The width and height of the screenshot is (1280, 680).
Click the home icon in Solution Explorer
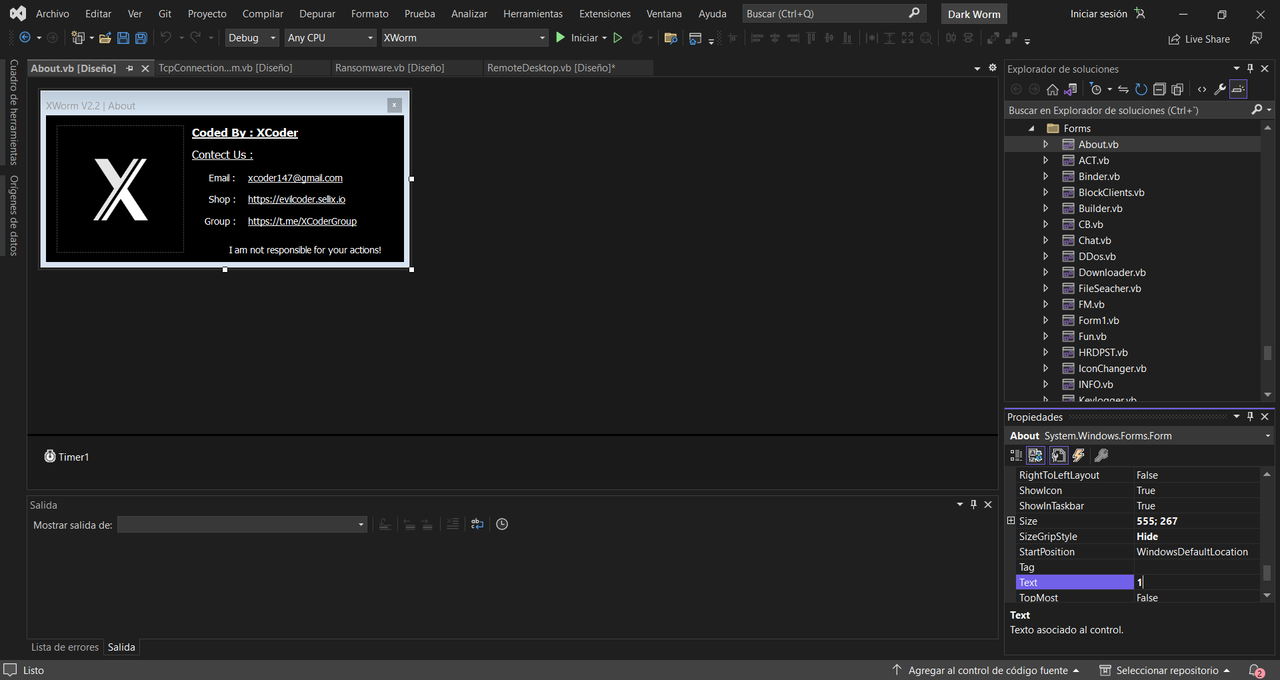click(1052, 89)
